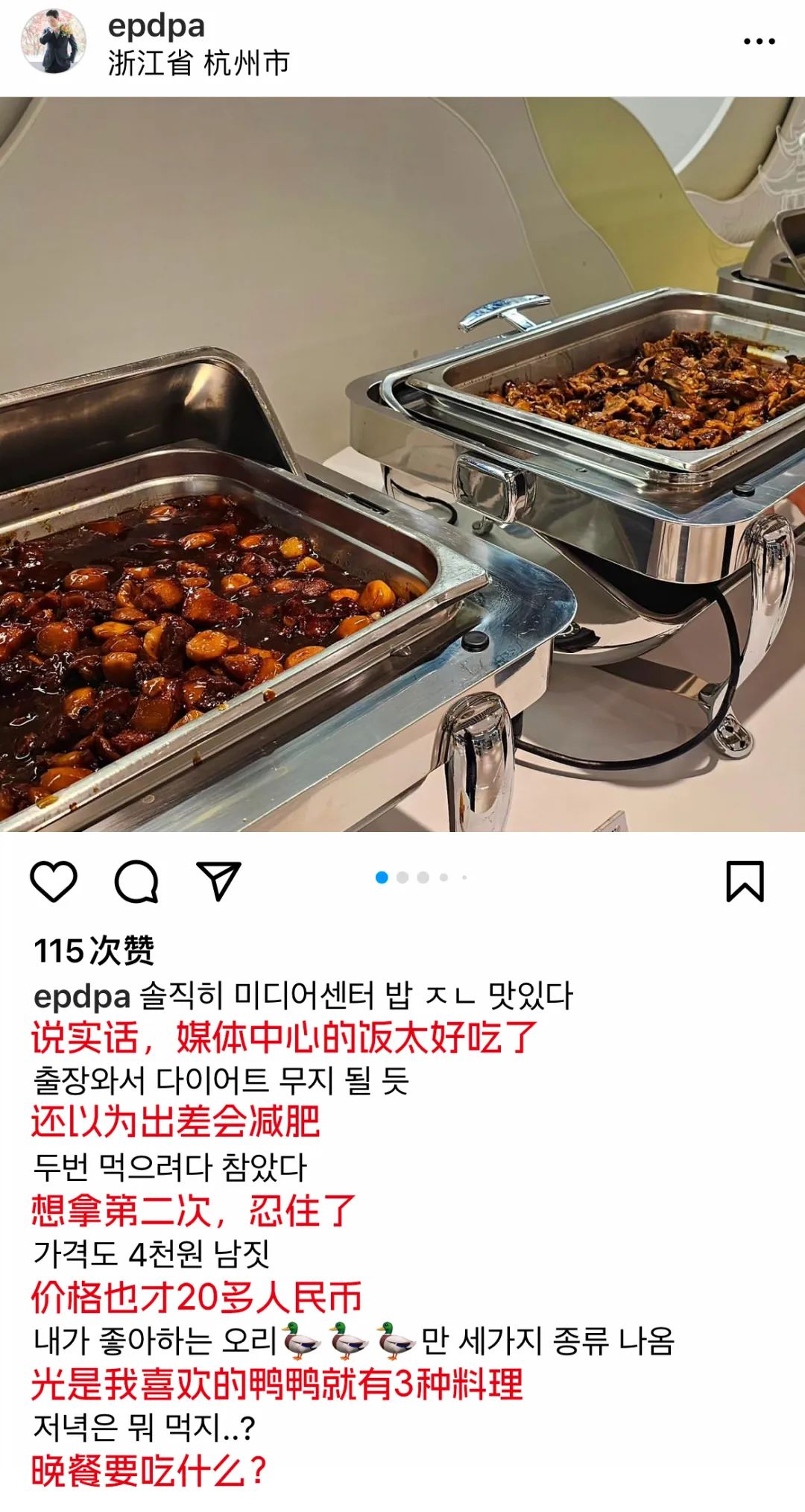The width and height of the screenshot is (805, 1512).
Task: View the 115次赞 likes list
Action: [94, 951]
